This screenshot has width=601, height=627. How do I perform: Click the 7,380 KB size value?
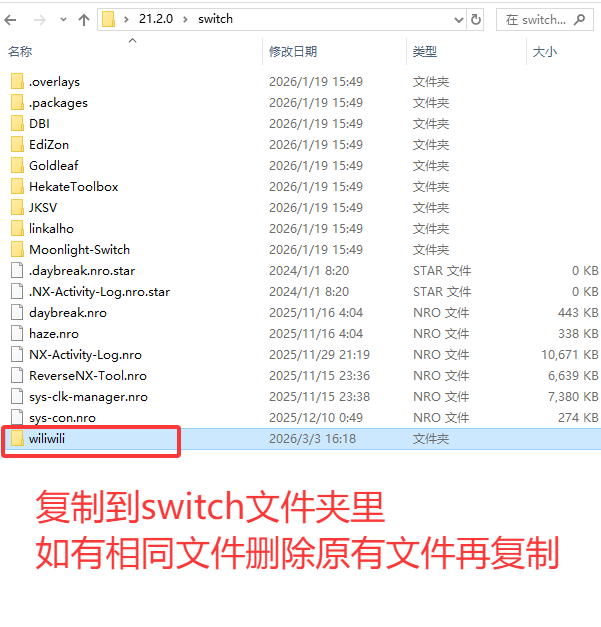click(x=573, y=397)
